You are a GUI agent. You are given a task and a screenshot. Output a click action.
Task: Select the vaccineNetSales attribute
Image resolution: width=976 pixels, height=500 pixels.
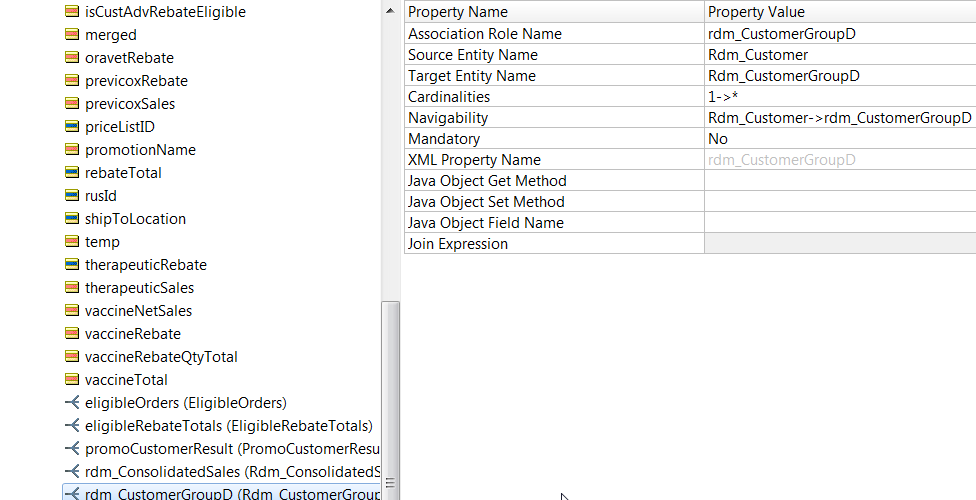pyautogui.click(x=138, y=311)
